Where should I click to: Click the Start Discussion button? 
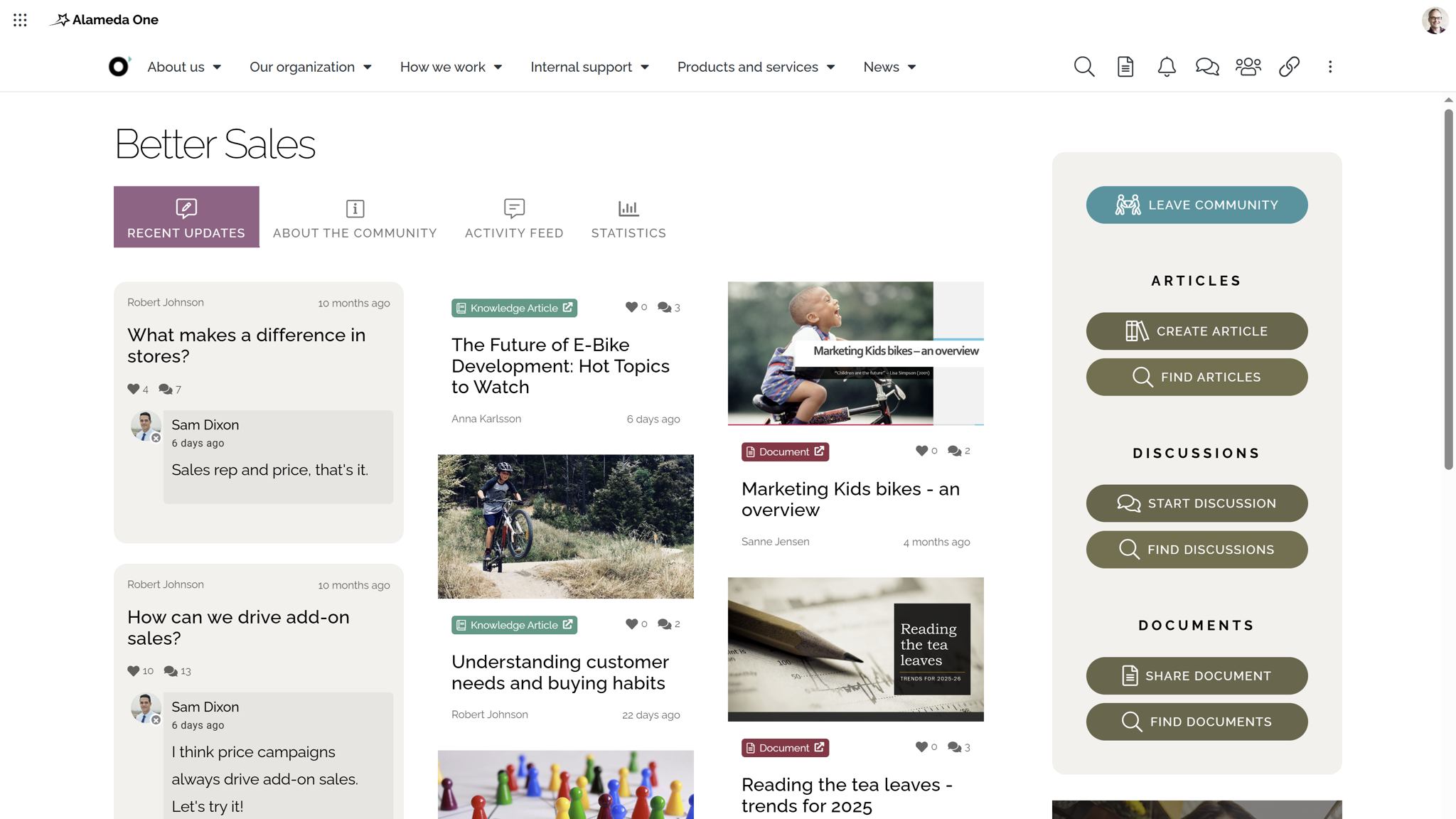tap(1197, 503)
